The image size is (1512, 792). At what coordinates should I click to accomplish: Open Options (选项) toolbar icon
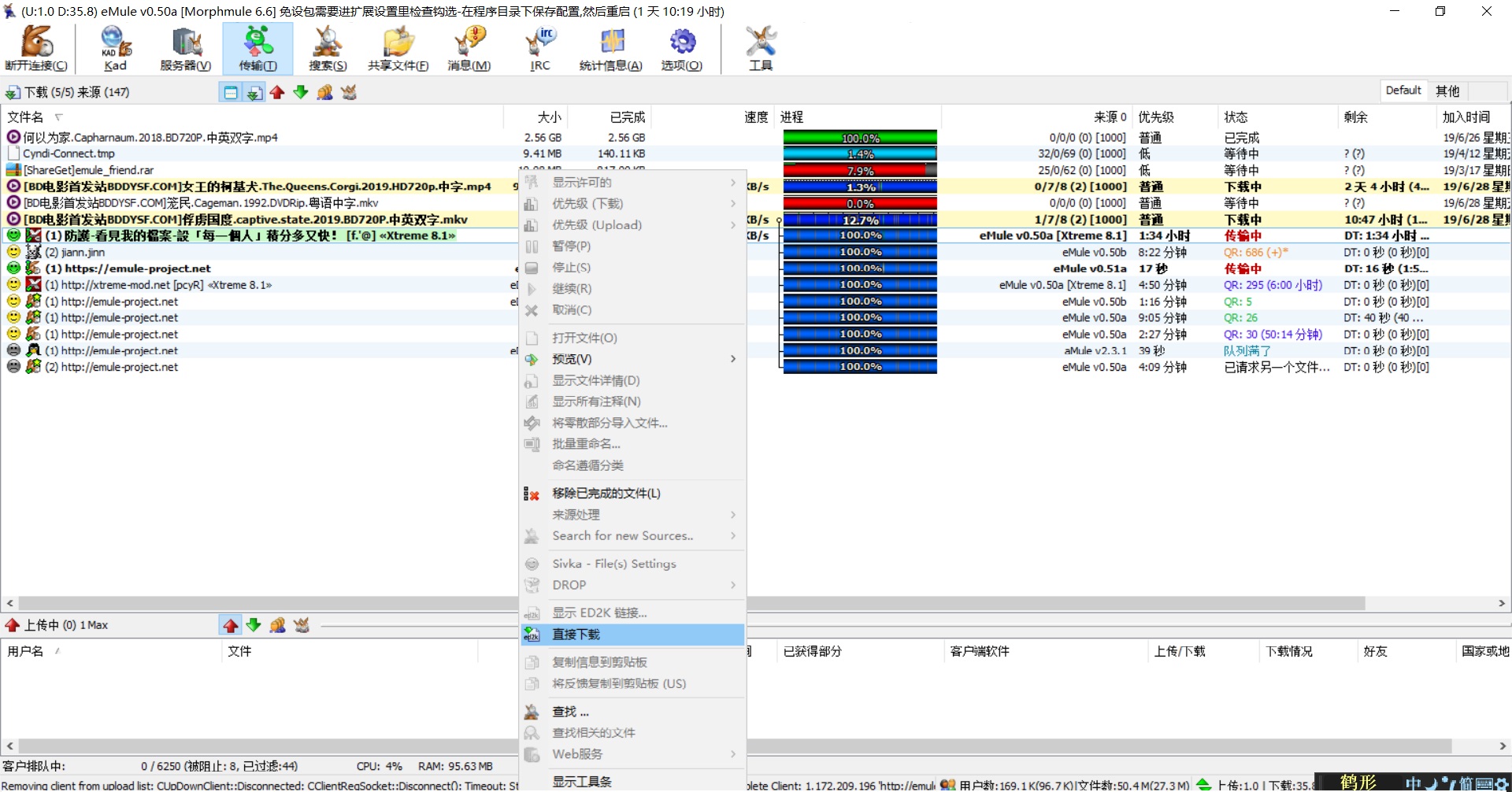tap(682, 49)
